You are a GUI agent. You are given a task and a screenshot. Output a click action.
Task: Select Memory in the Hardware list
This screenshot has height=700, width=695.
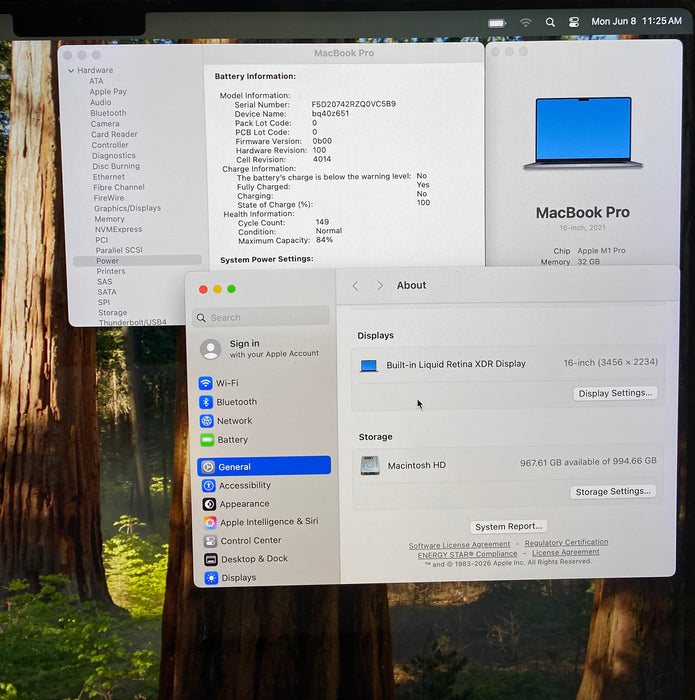(x=109, y=219)
